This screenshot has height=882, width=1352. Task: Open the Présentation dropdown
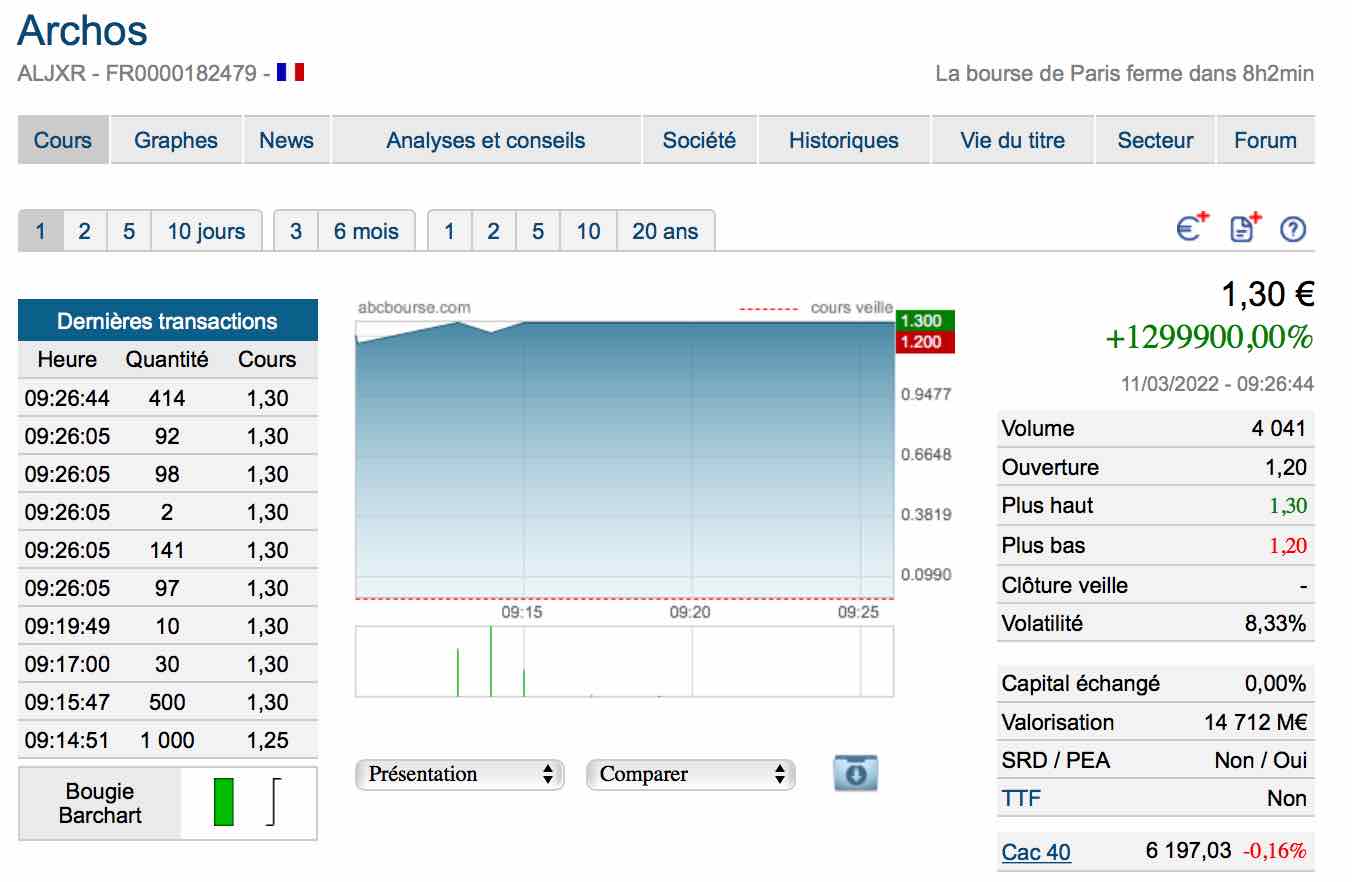460,774
